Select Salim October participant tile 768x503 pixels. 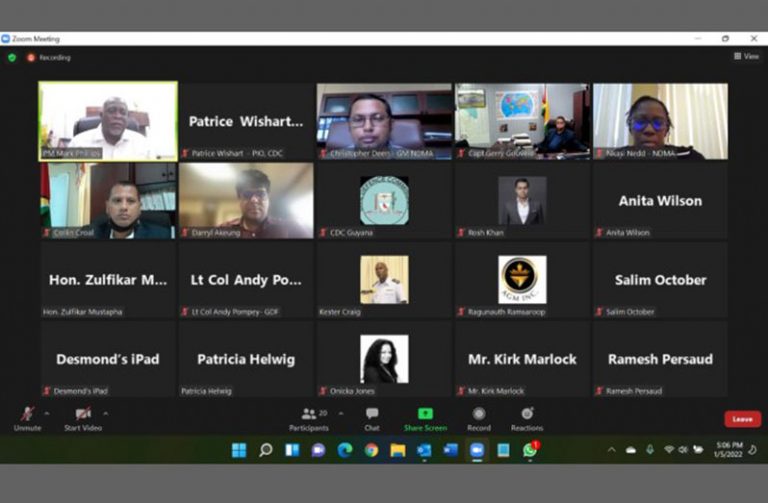click(660, 280)
